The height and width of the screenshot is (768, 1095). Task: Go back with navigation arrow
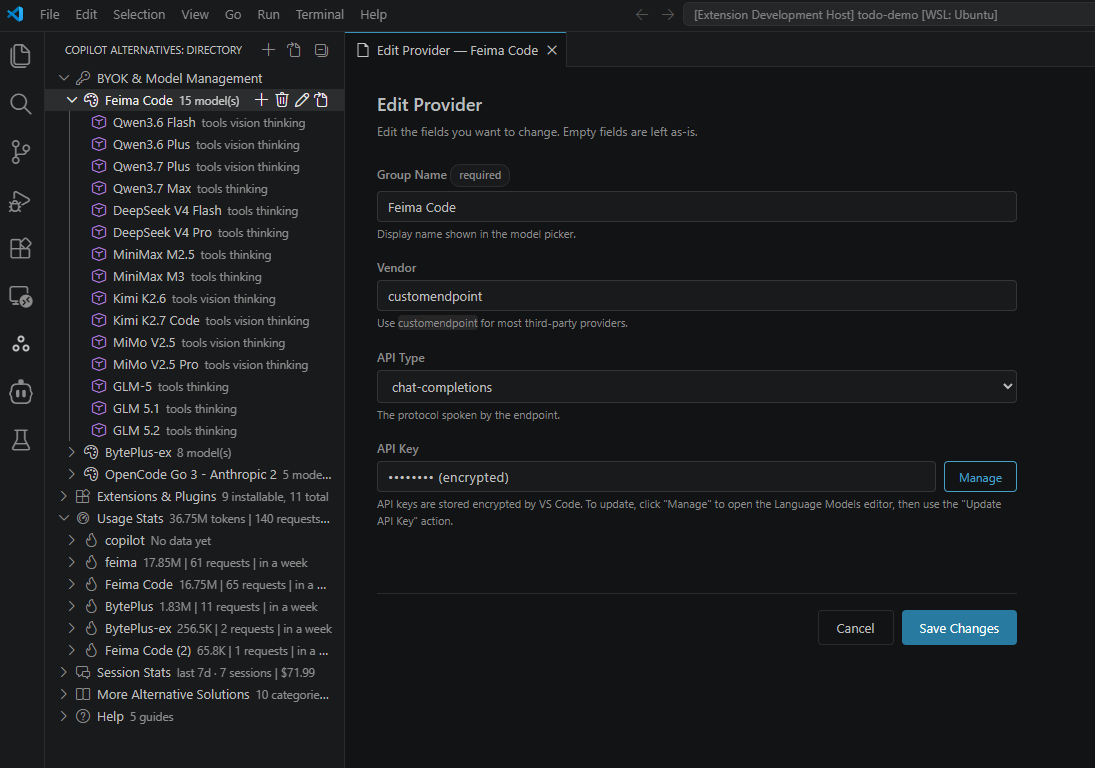click(x=642, y=14)
